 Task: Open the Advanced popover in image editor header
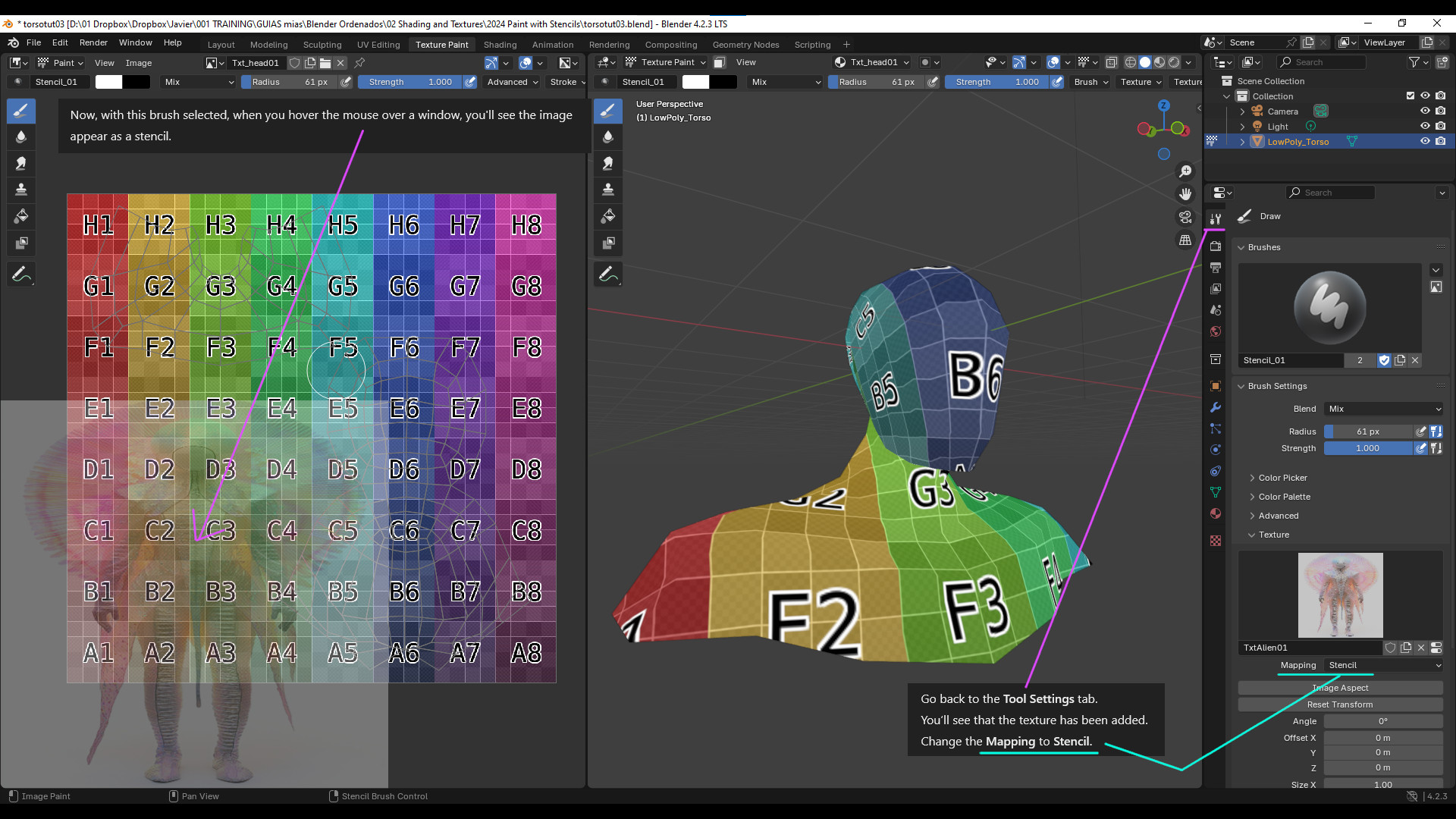point(513,82)
